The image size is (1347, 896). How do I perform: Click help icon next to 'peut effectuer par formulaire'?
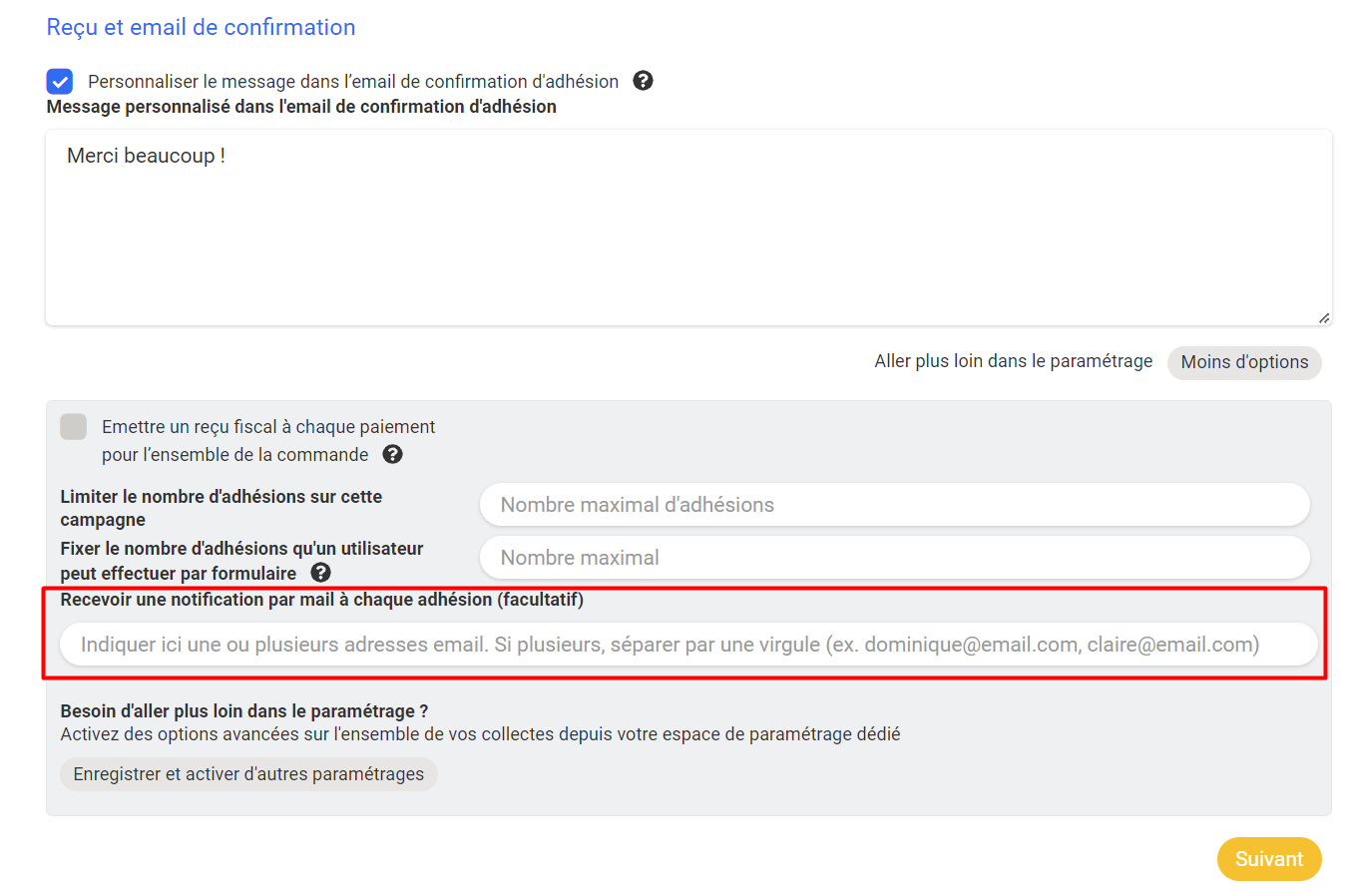pyautogui.click(x=320, y=573)
